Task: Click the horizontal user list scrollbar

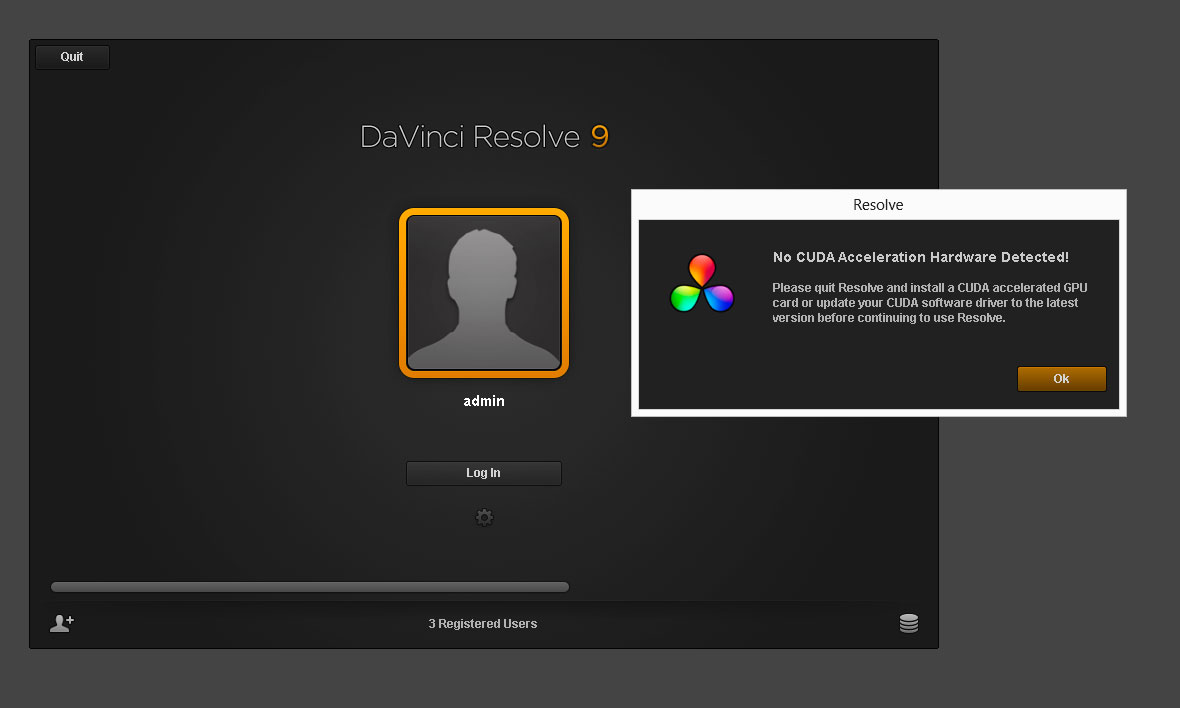Action: [x=309, y=587]
